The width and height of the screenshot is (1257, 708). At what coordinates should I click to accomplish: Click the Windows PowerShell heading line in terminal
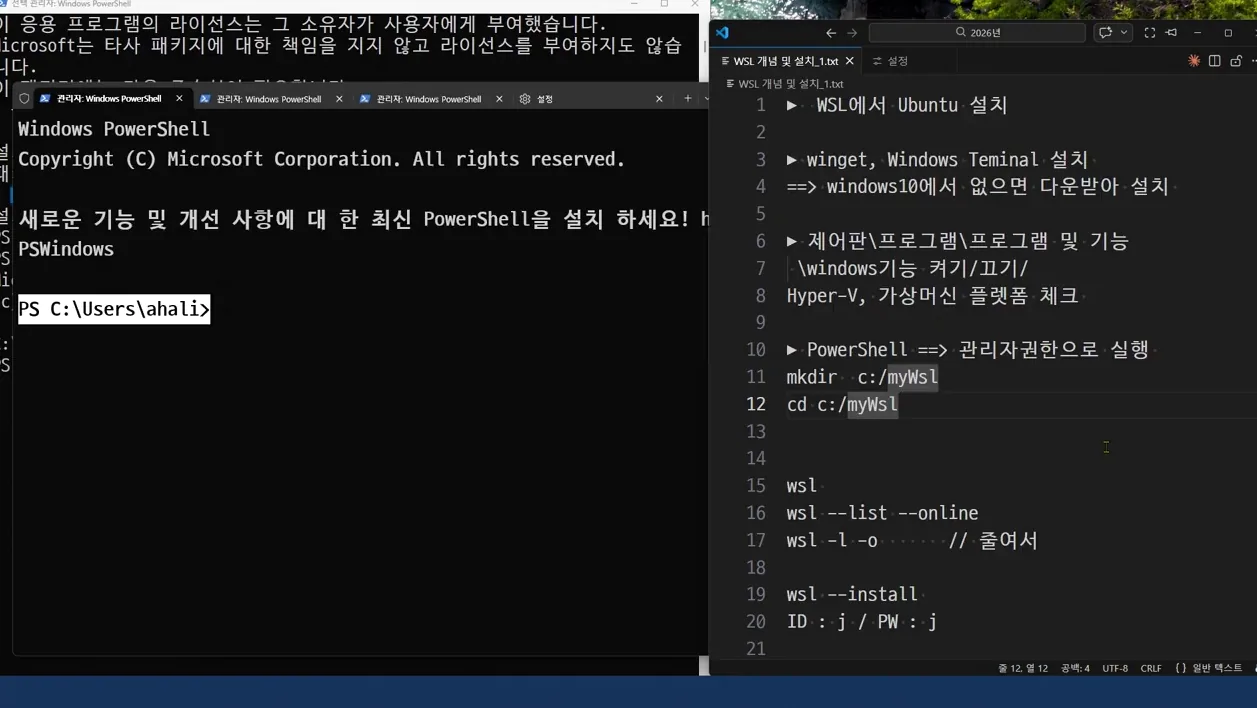click(x=114, y=129)
